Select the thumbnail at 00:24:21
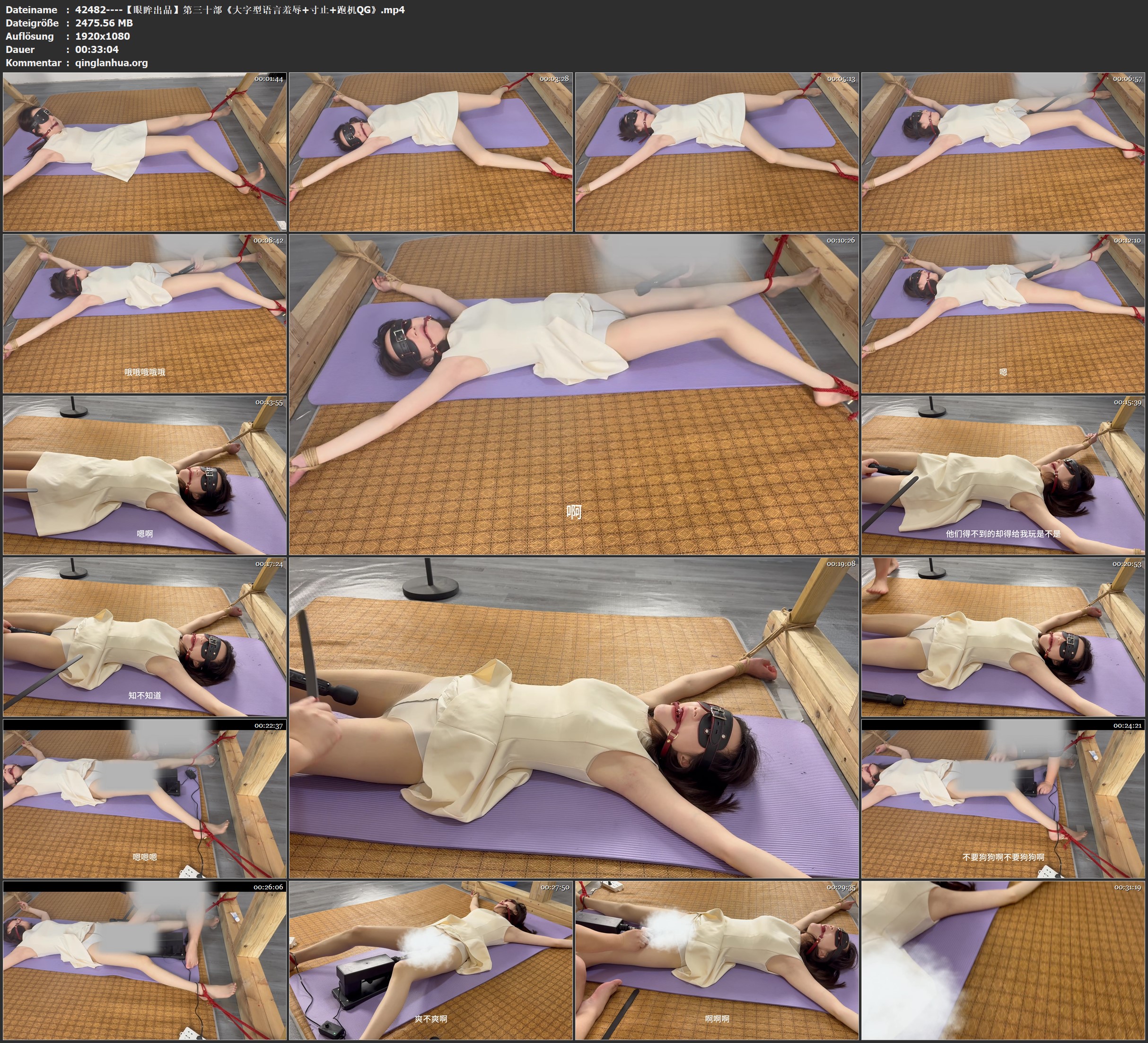This screenshot has width=1148, height=1043. coord(1003,799)
